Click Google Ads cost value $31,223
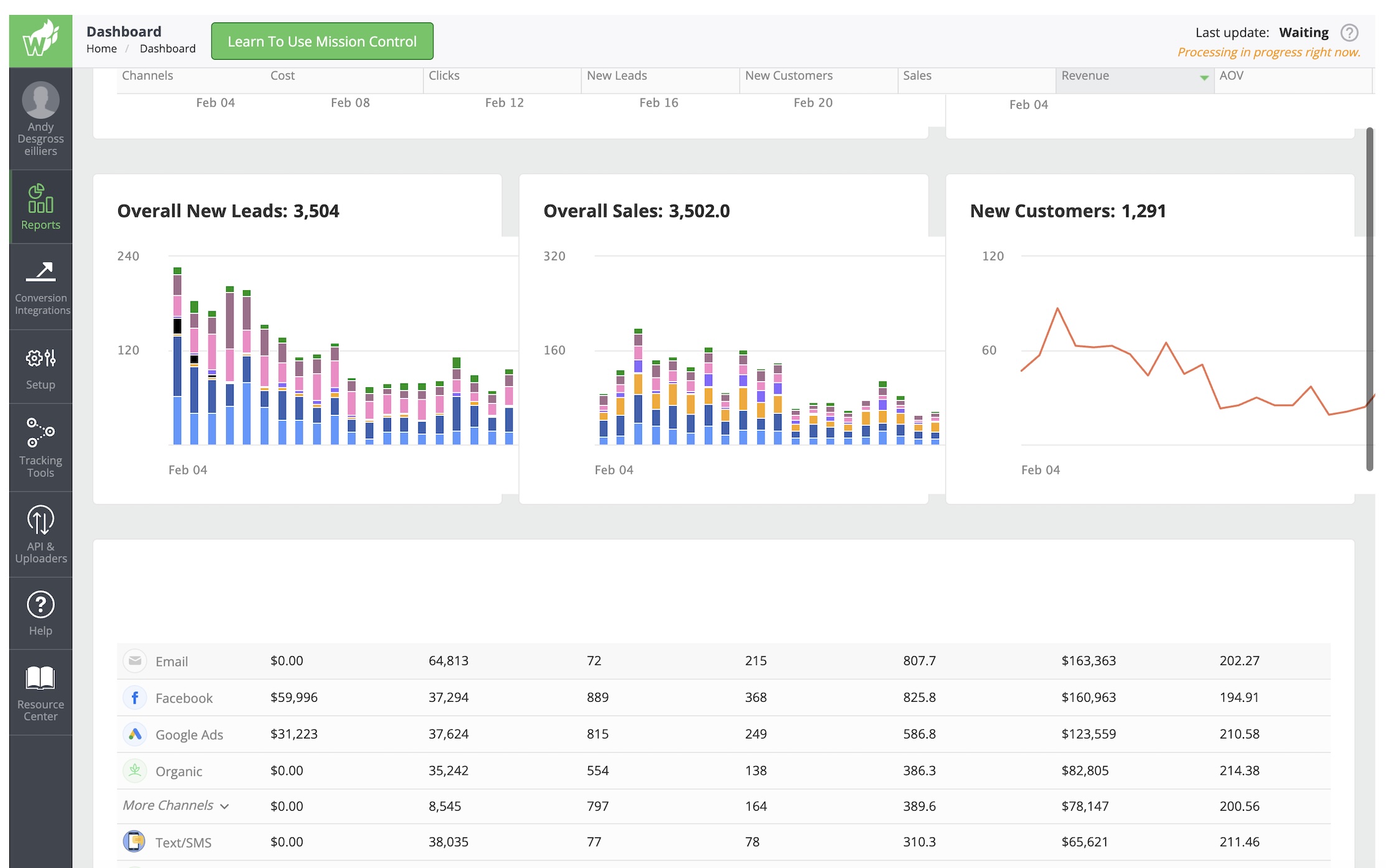The width and height of the screenshot is (1386, 868). pos(294,734)
